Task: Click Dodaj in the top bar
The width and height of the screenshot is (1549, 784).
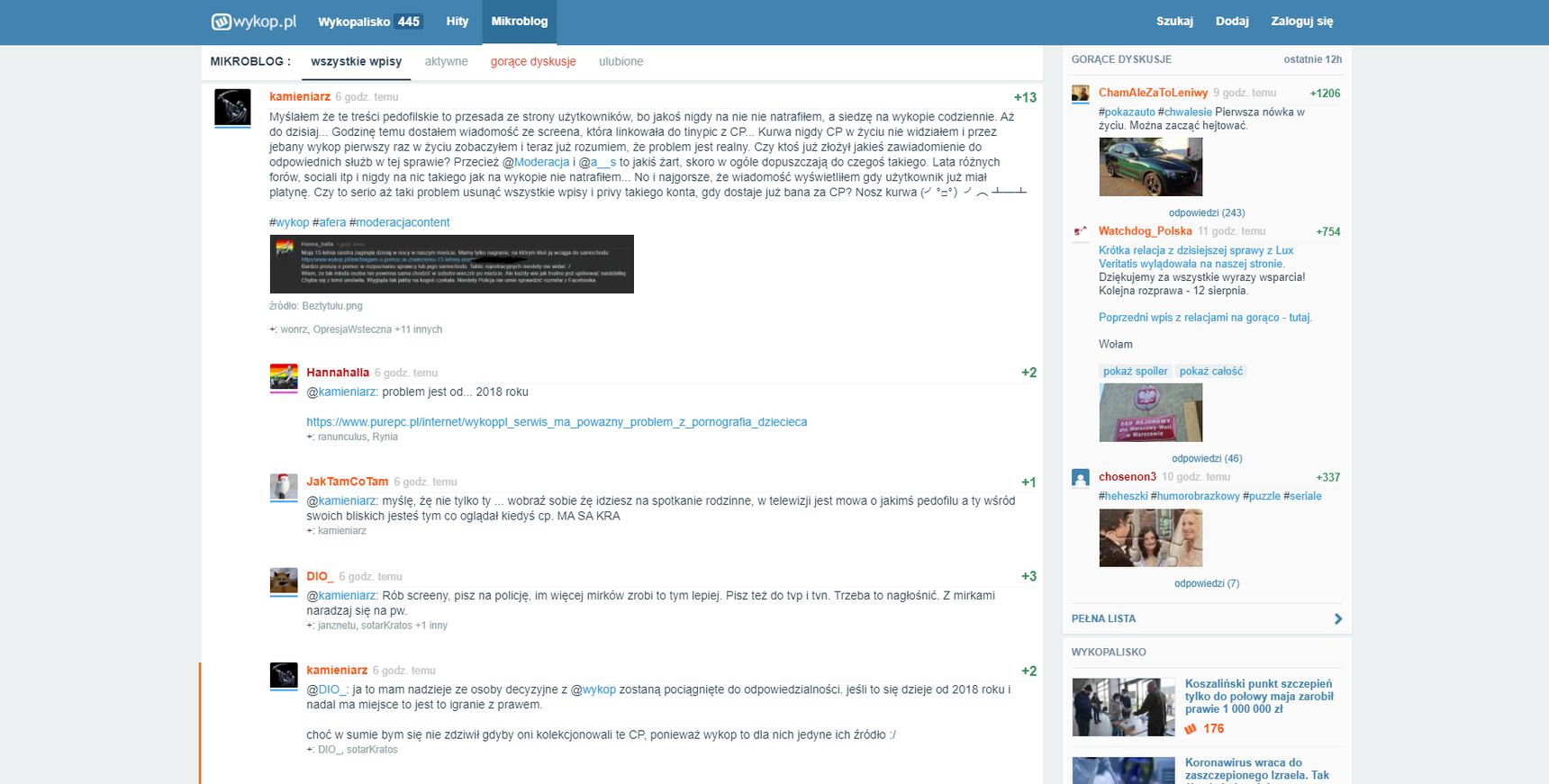Action: (1232, 22)
